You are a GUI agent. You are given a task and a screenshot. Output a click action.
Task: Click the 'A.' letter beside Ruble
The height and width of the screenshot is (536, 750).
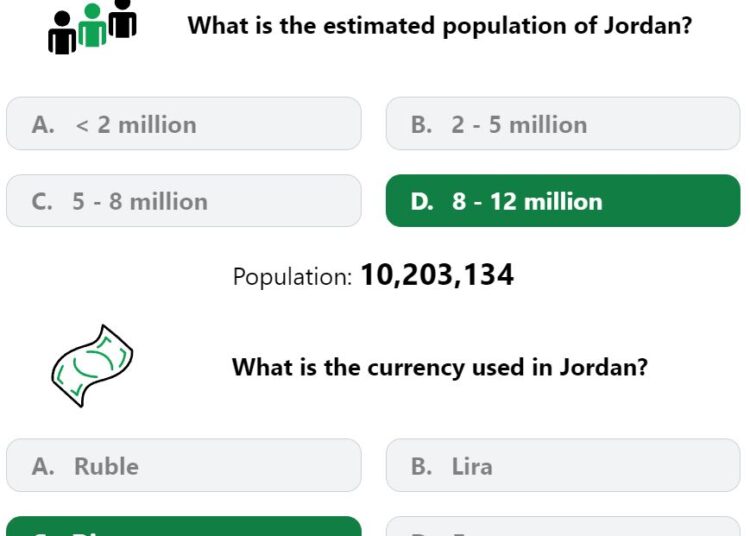coord(43,466)
